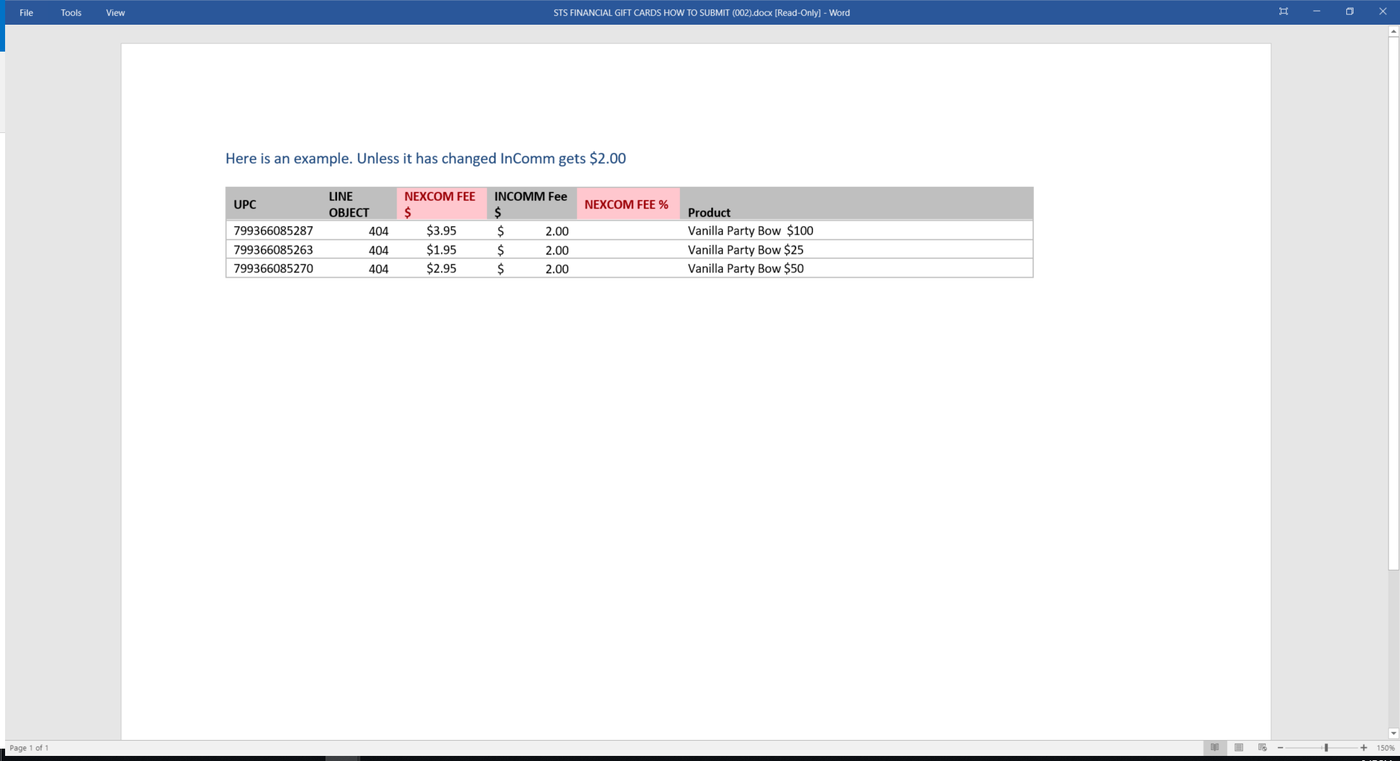The image size is (1400, 761).
Task: Switch to Read Mode view icon
Action: [1215, 748]
